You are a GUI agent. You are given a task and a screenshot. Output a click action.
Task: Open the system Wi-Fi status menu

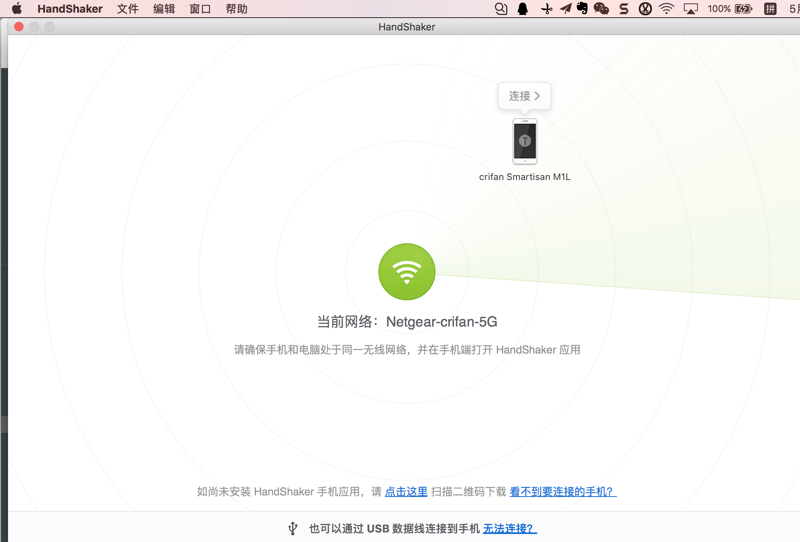point(666,9)
